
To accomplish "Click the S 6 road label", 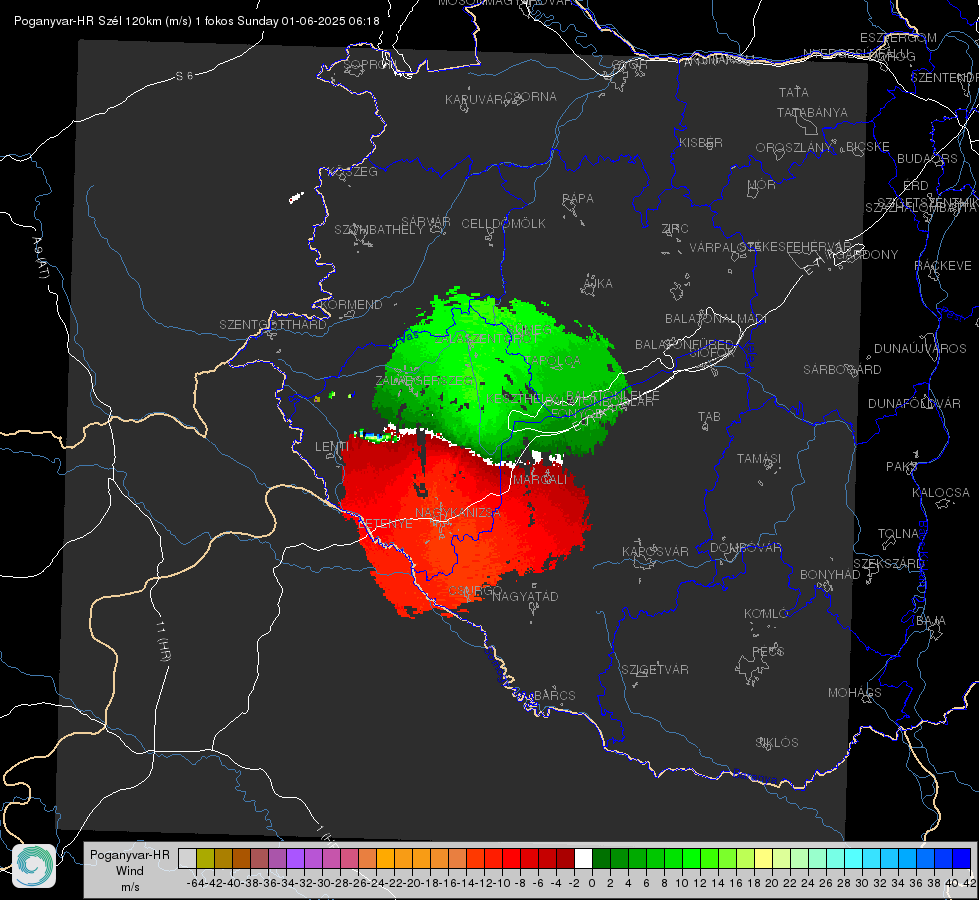I will click(184, 76).
